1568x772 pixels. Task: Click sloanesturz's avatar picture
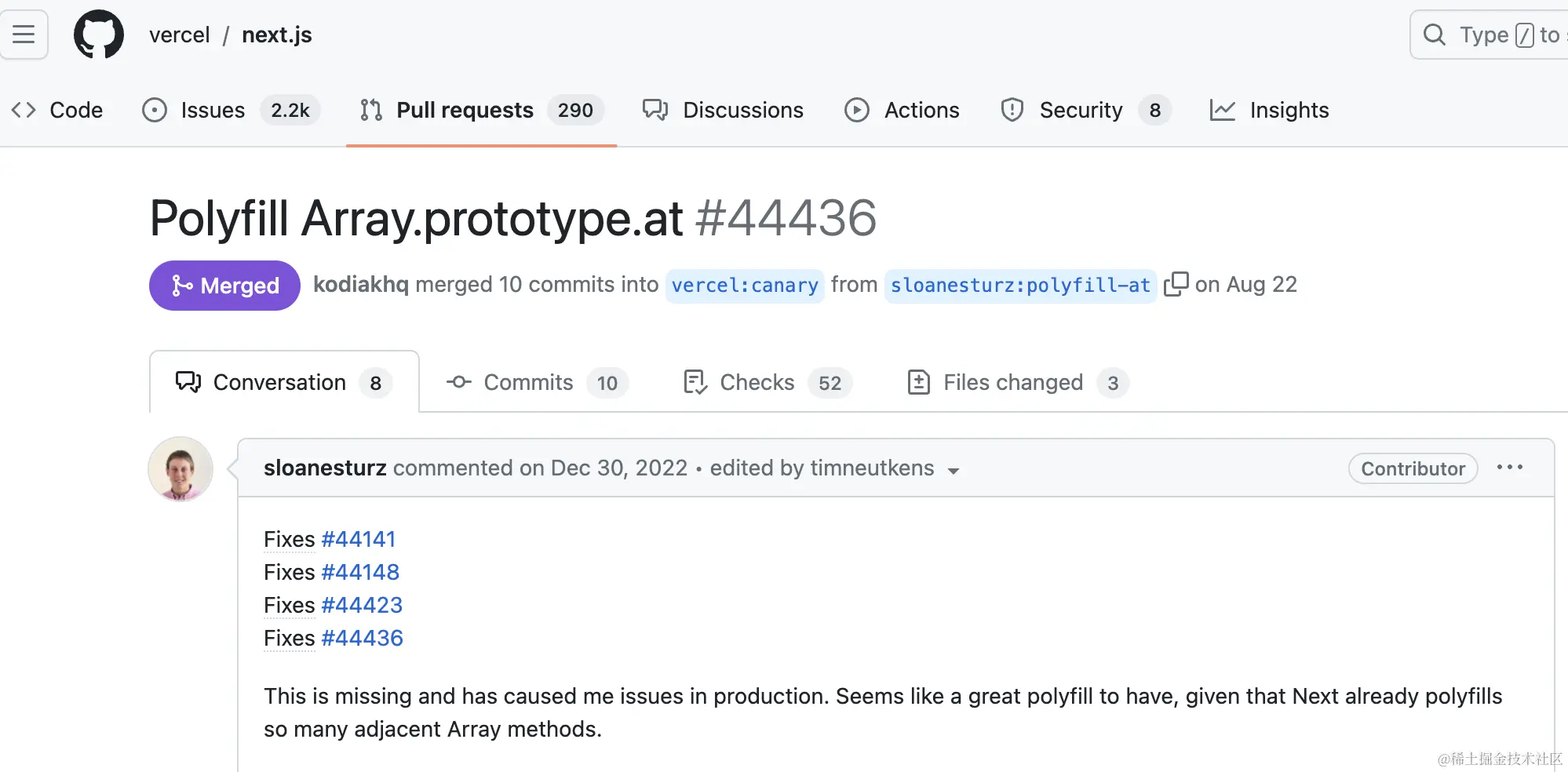coord(181,468)
